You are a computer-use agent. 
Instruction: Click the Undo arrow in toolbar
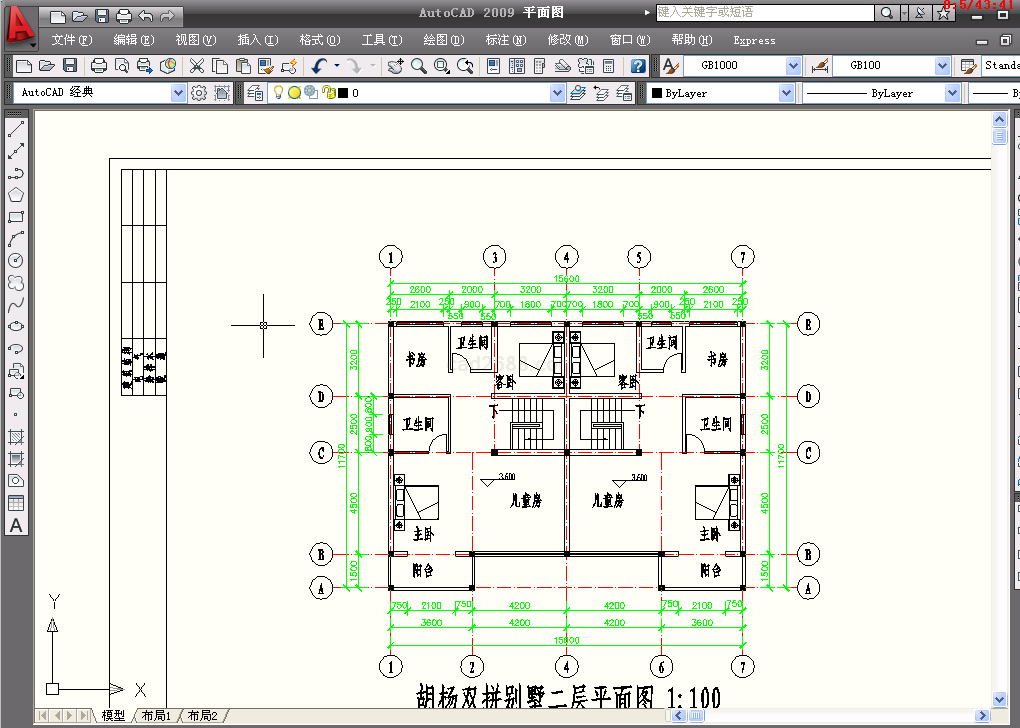coord(319,66)
